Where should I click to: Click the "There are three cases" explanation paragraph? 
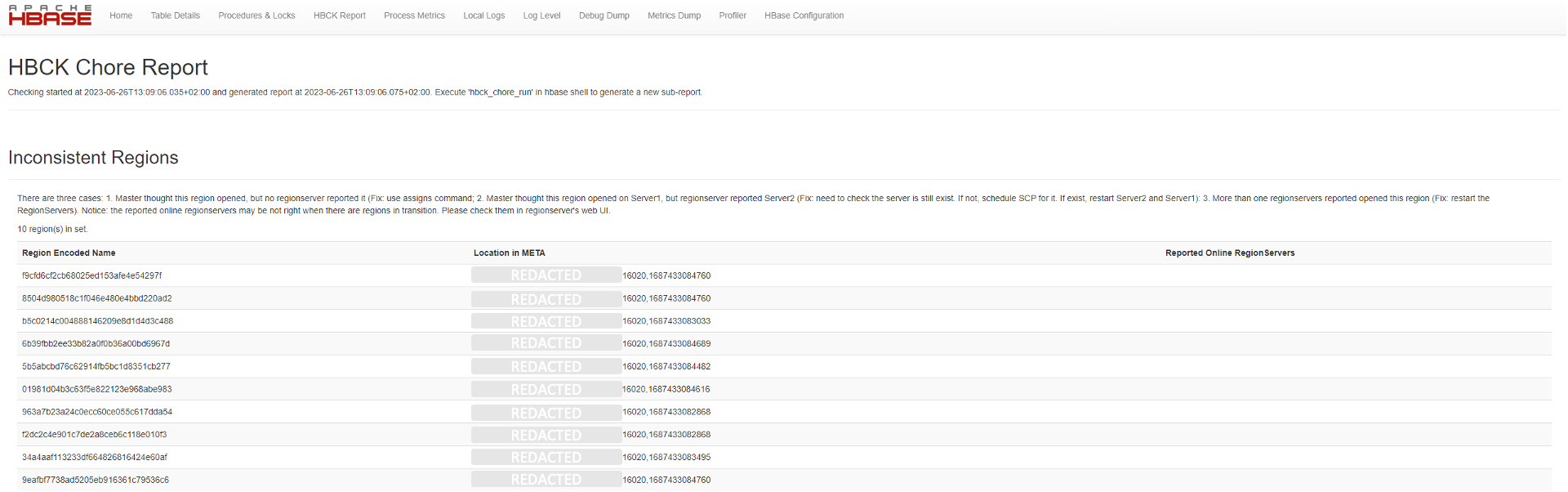coord(753,204)
